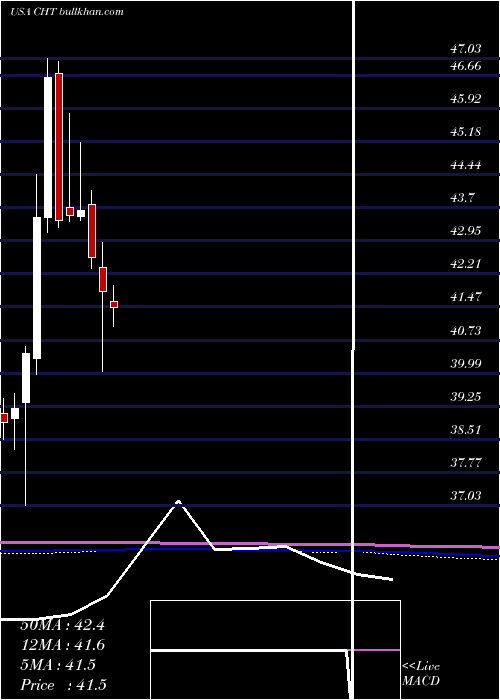Click the 39.99 price axis label
This screenshot has width=500, height=700.
(x=466, y=363)
